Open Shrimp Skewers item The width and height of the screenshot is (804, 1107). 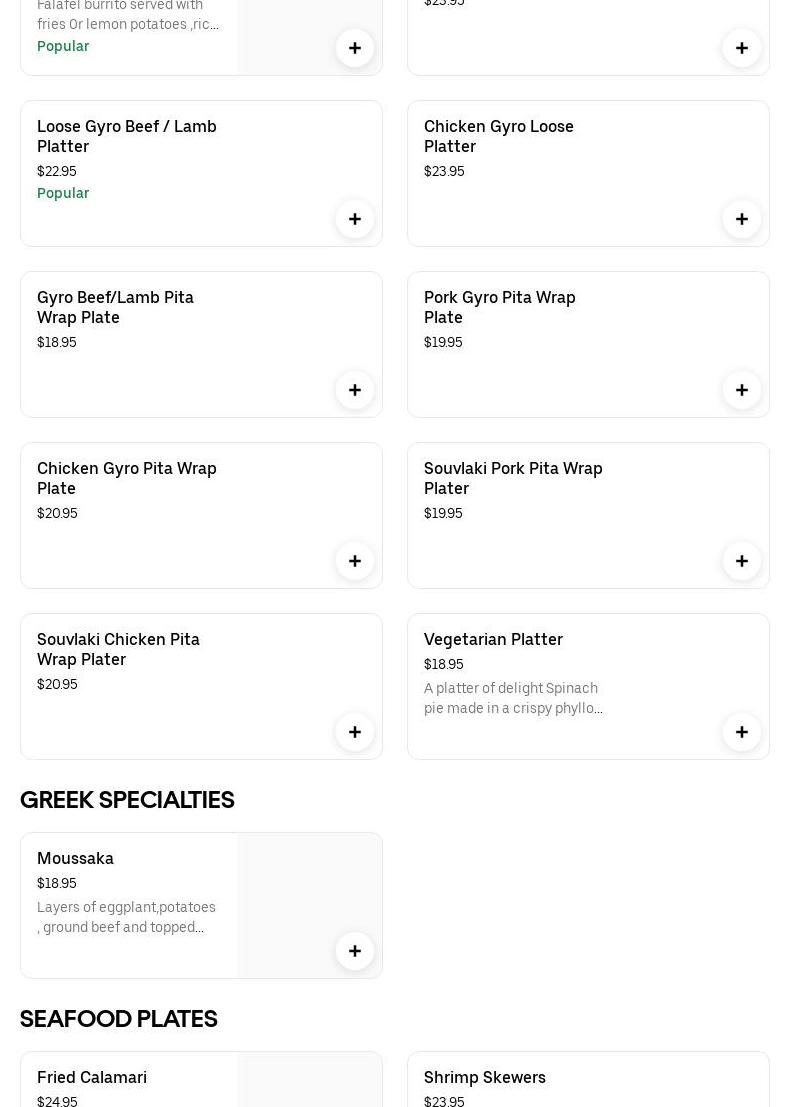point(485,1077)
